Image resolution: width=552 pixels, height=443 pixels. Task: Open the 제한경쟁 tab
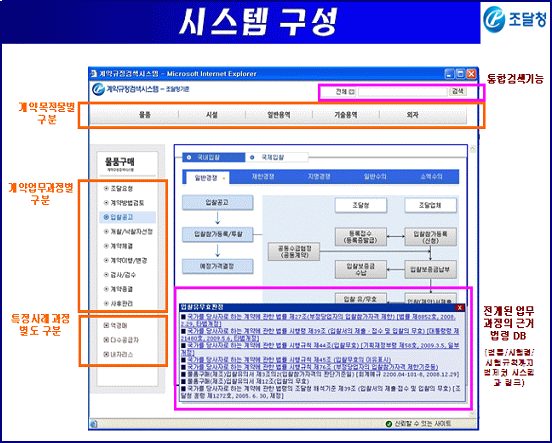coord(263,177)
